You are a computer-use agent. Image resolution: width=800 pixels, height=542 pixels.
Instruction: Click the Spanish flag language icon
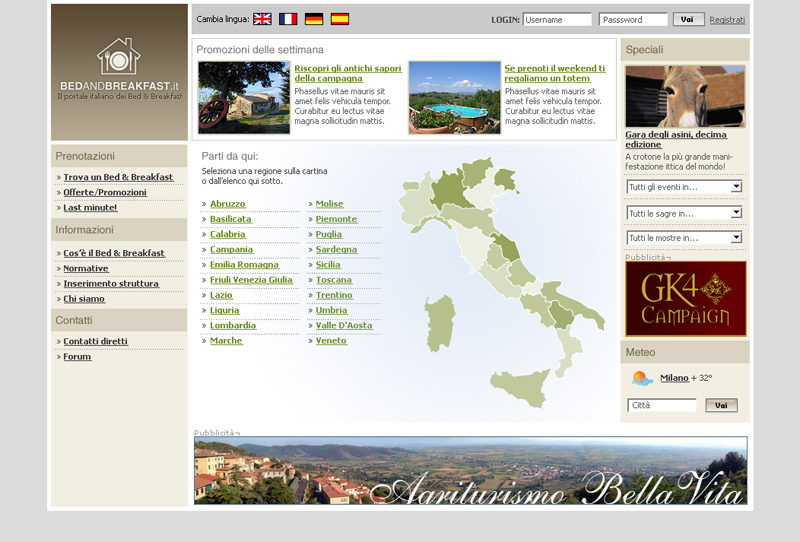click(340, 19)
